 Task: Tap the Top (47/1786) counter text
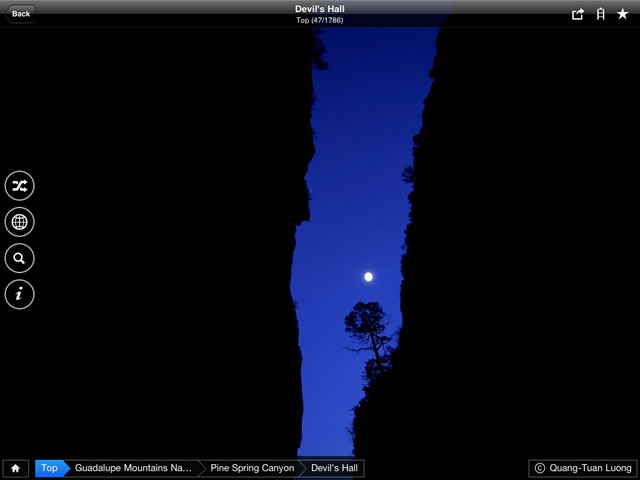click(320, 20)
